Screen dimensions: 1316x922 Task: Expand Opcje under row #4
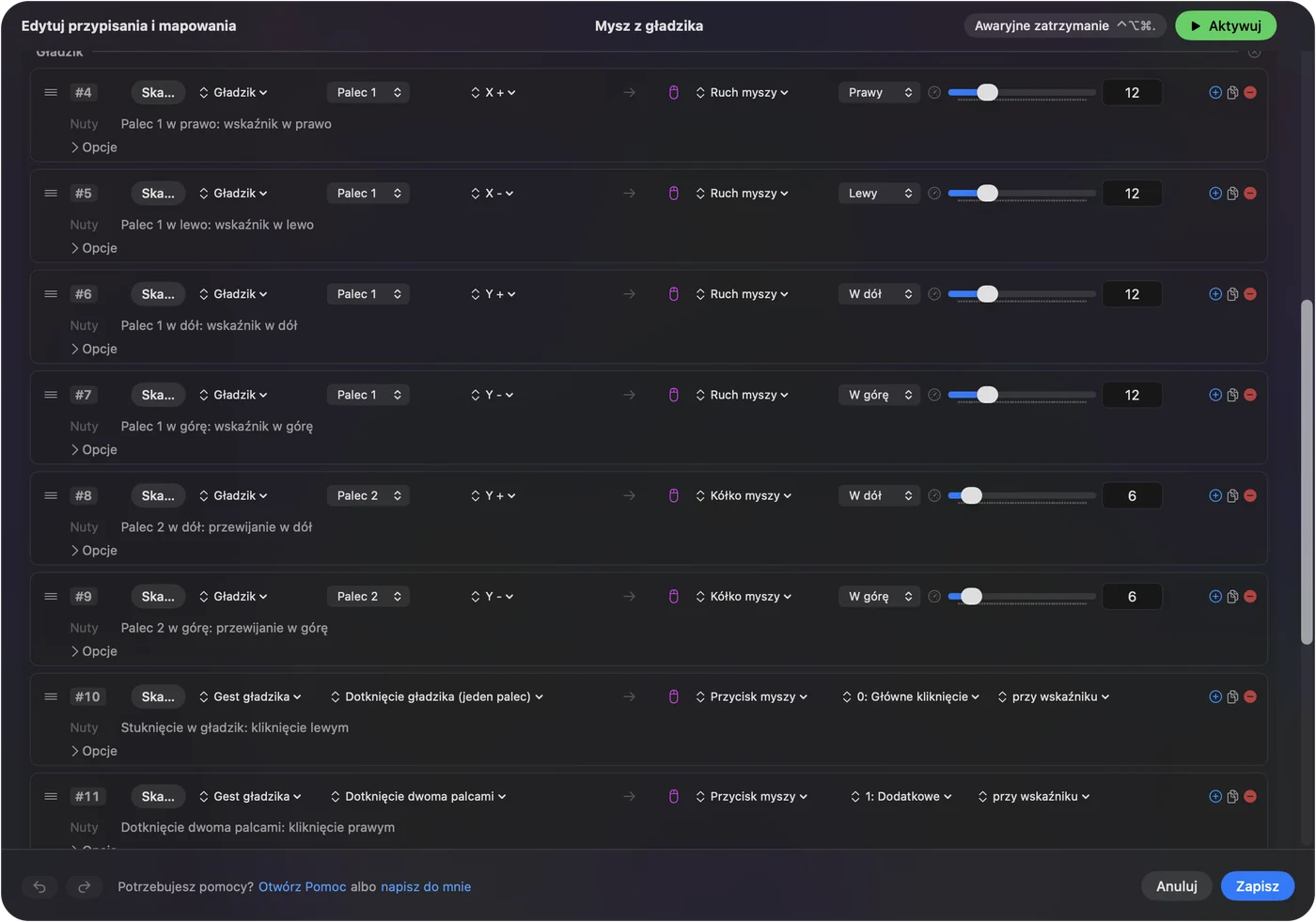click(x=94, y=147)
